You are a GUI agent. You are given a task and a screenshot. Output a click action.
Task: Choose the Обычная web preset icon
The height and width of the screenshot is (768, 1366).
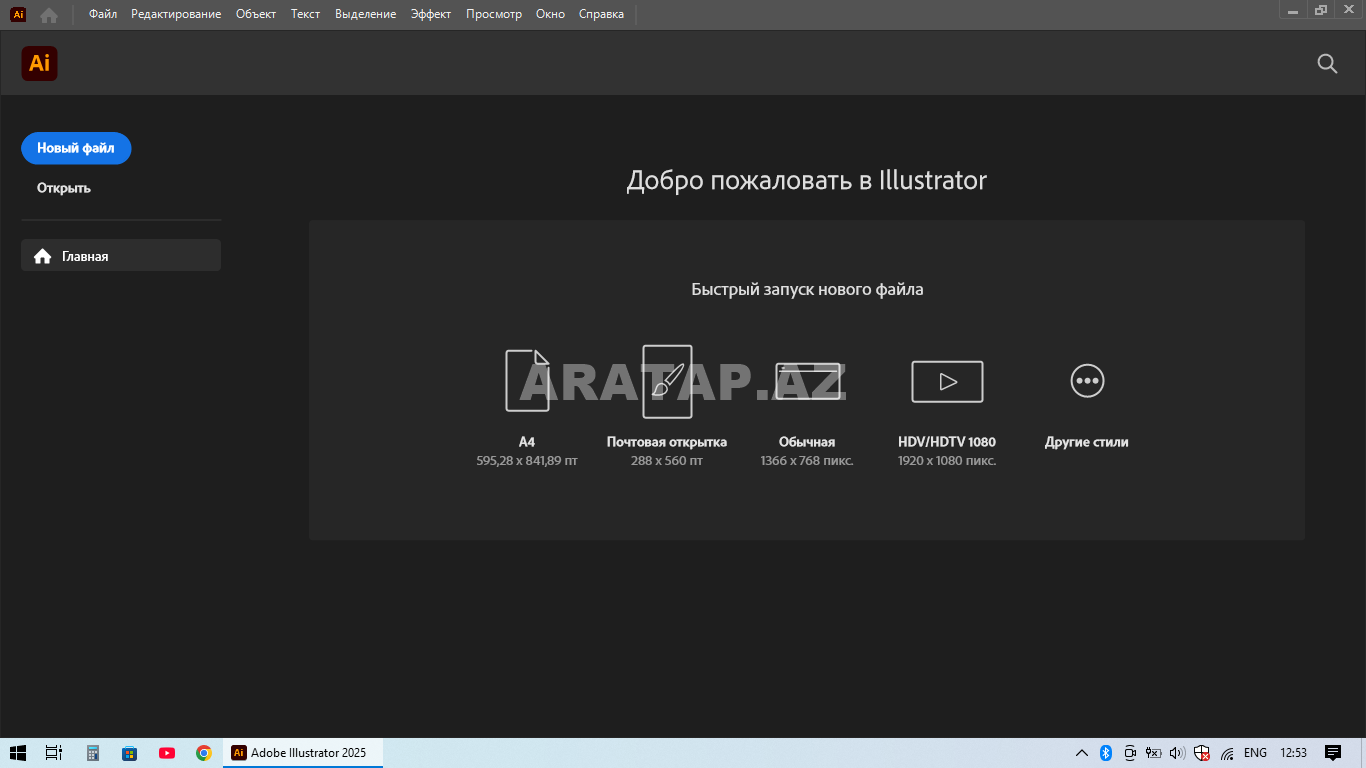(x=807, y=381)
